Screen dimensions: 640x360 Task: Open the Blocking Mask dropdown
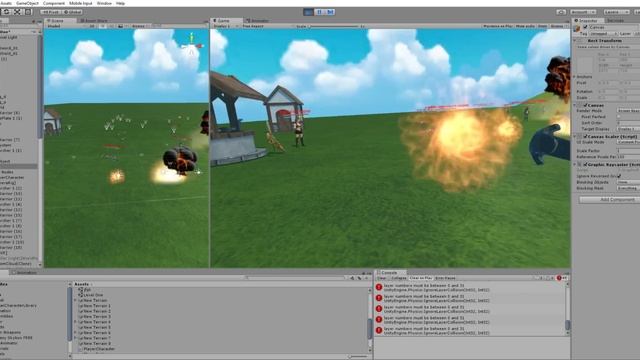pyautogui.click(x=628, y=188)
